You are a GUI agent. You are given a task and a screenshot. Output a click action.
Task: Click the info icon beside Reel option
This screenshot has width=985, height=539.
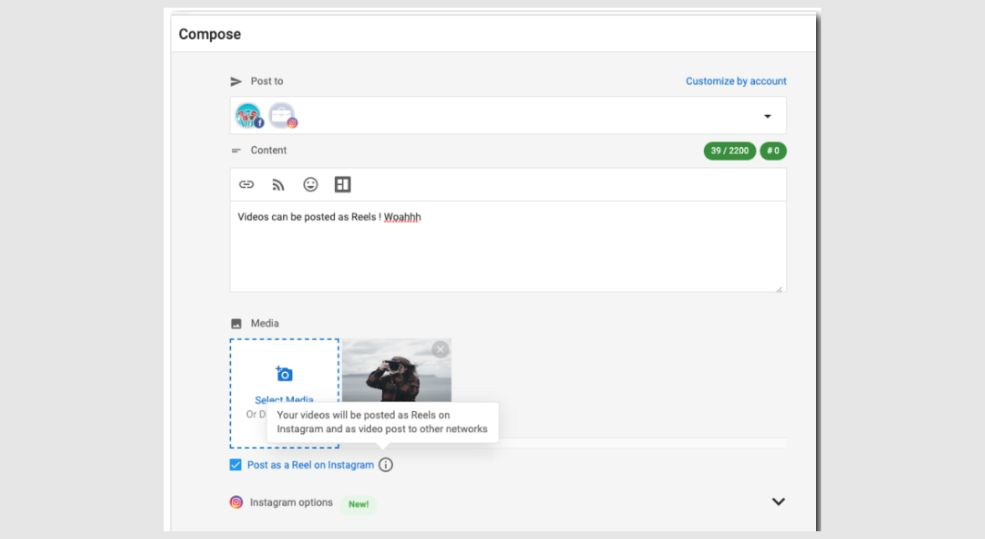(386, 465)
